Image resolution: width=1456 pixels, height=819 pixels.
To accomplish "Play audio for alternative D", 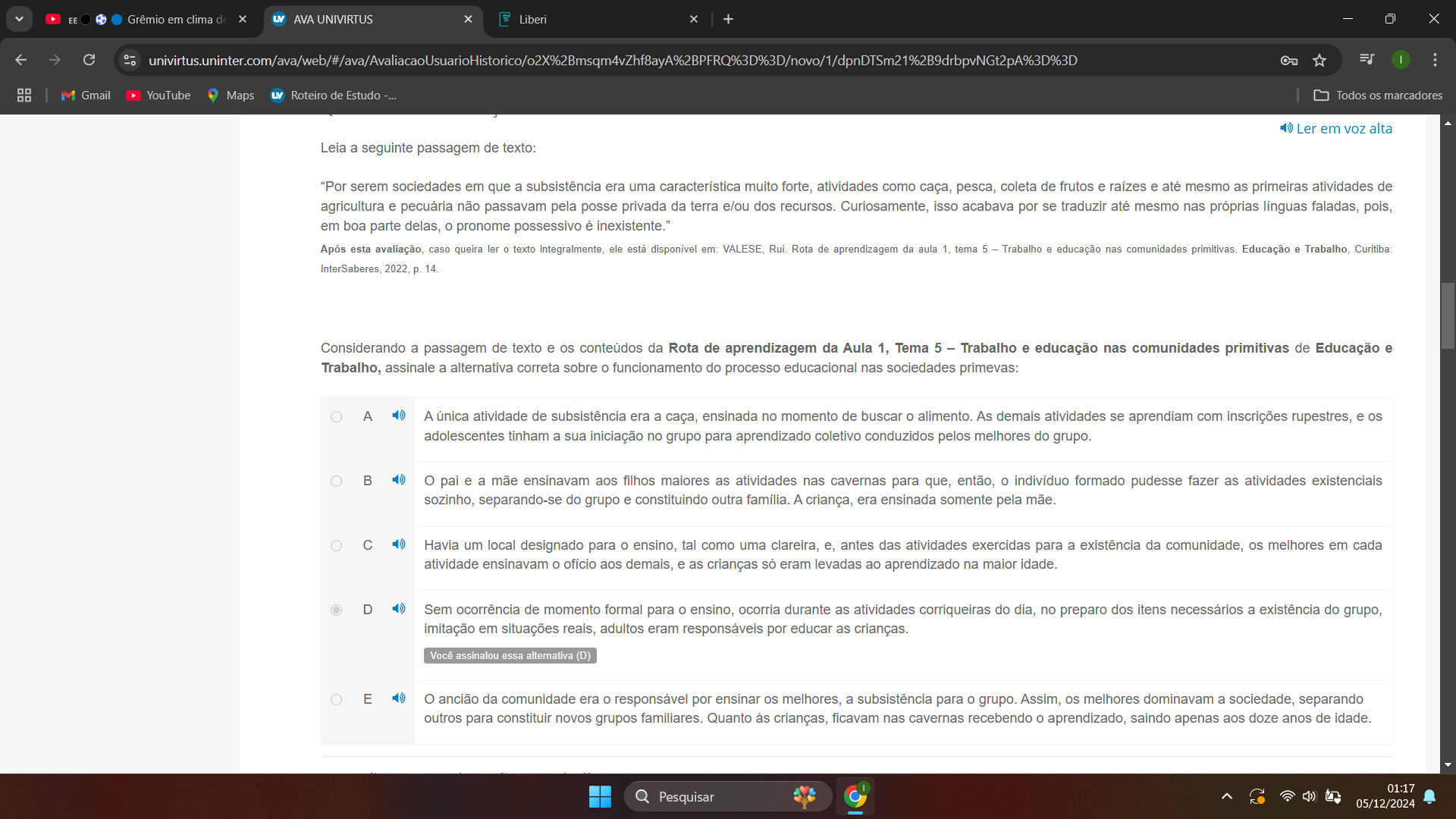I will 399,609.
